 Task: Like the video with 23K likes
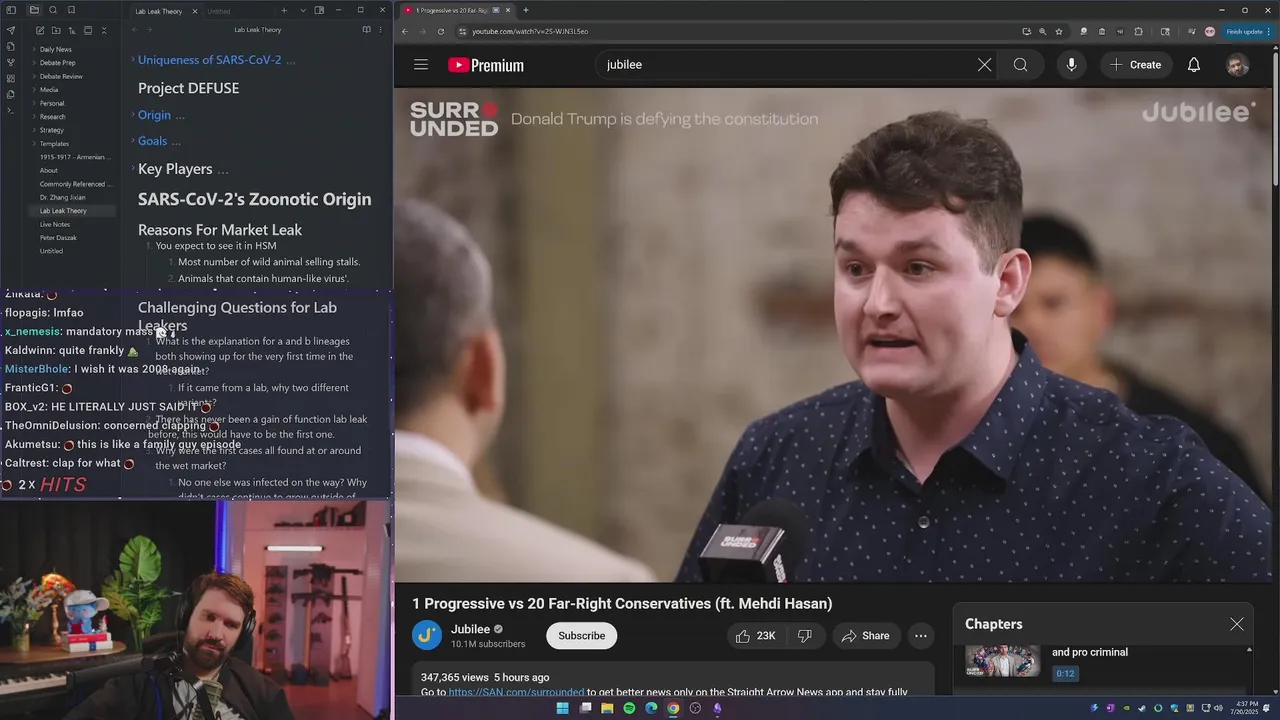click(x=756, y=636)
